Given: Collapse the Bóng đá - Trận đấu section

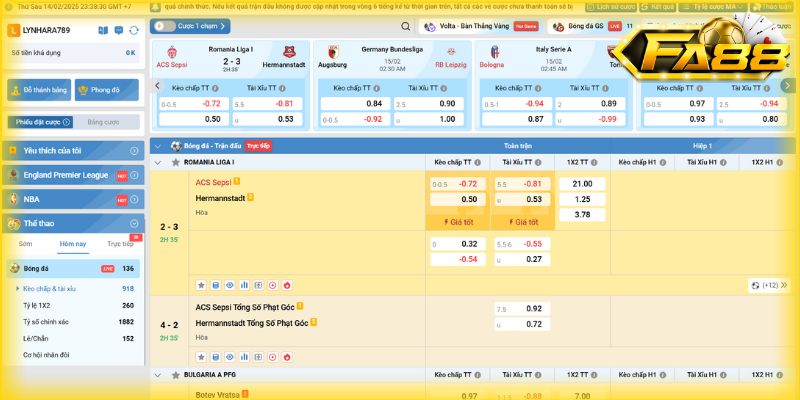Looking at the screenshot, I should [x=158, y=146].
